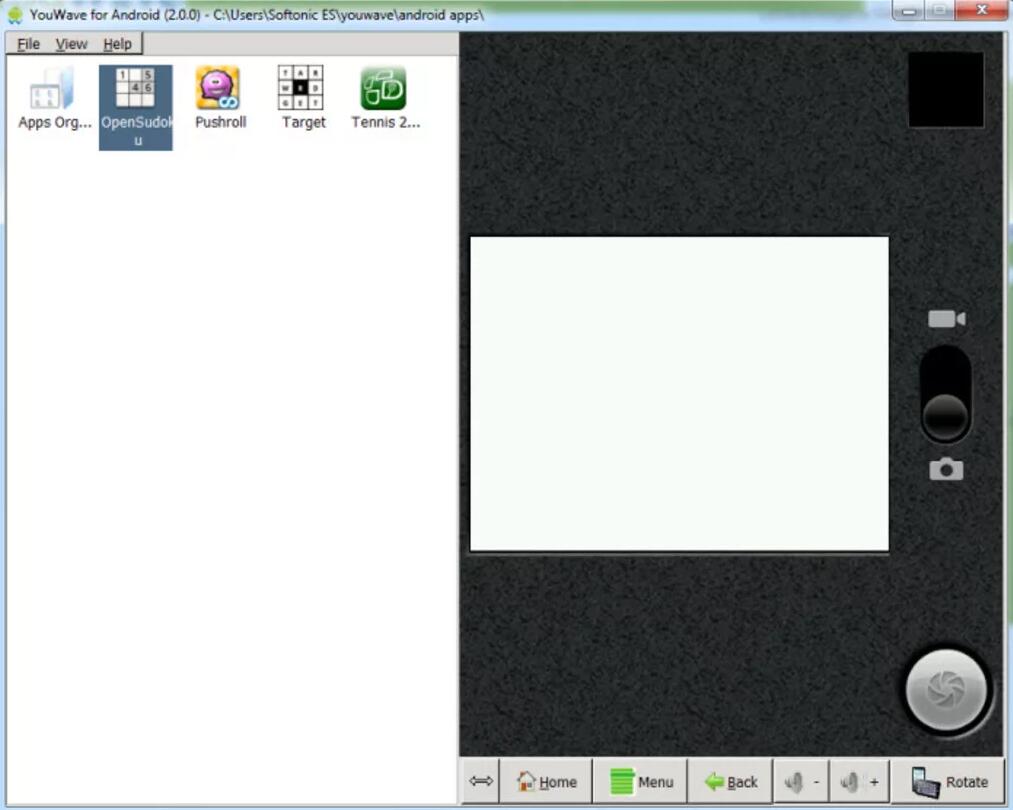Open the File menu
Screen dimensions: 1013x810
point(28,44)
